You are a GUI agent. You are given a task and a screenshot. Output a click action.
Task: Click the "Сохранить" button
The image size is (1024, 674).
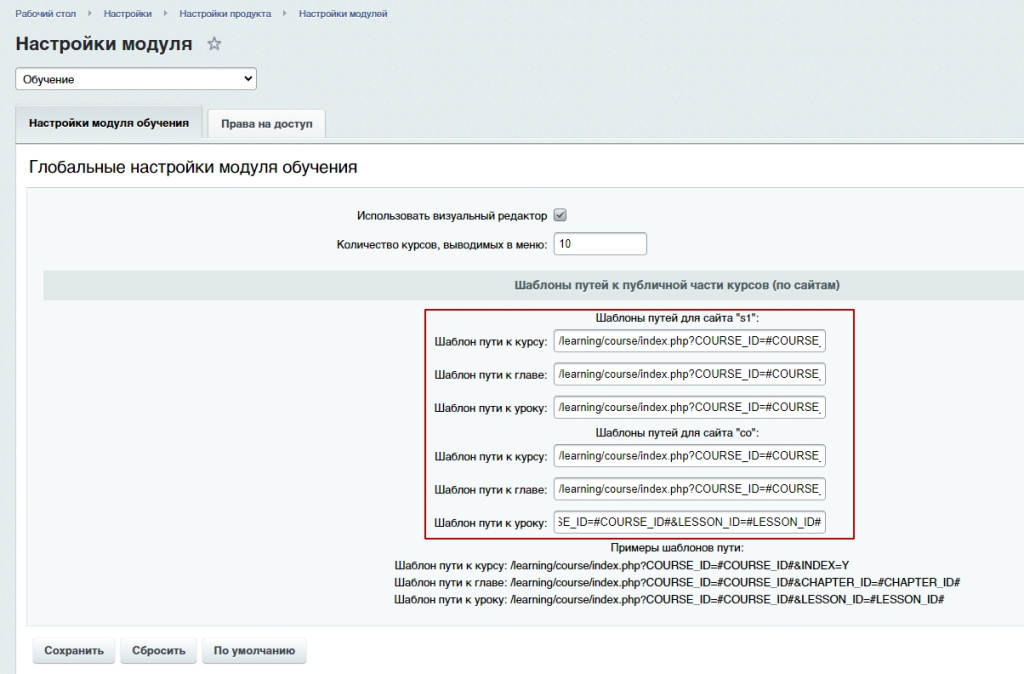(74, 650)
